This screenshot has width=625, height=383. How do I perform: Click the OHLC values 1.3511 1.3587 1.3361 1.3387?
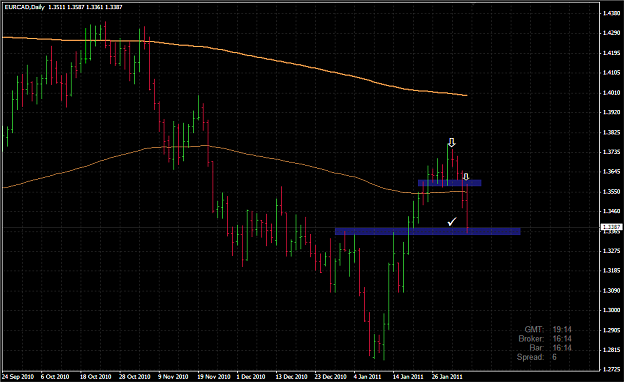tap(86, 7)
